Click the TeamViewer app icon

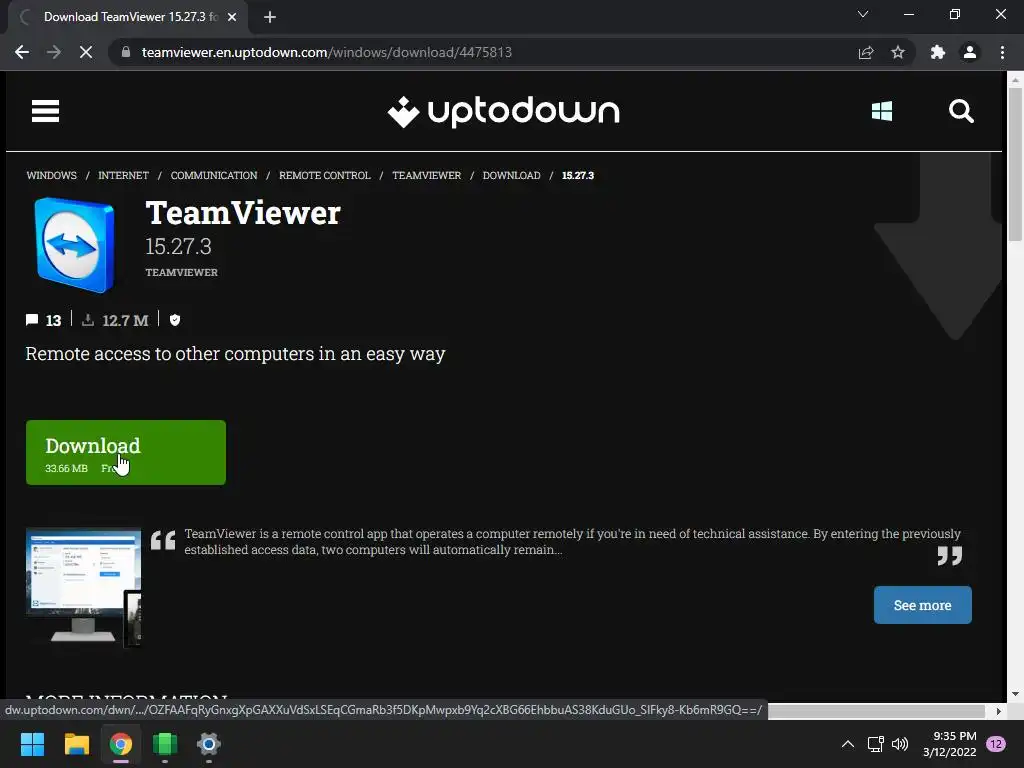tap(74, 244)
